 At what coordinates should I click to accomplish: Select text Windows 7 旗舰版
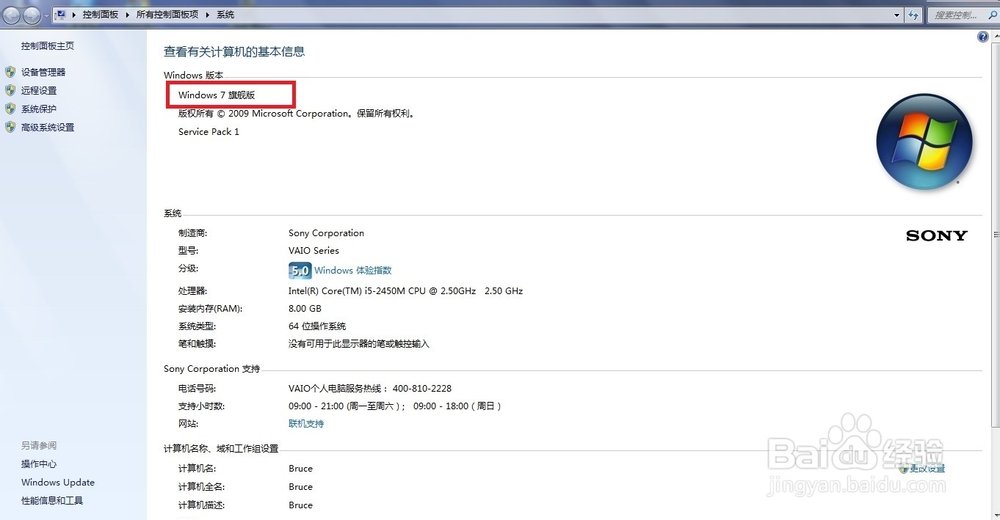[217, 95]
